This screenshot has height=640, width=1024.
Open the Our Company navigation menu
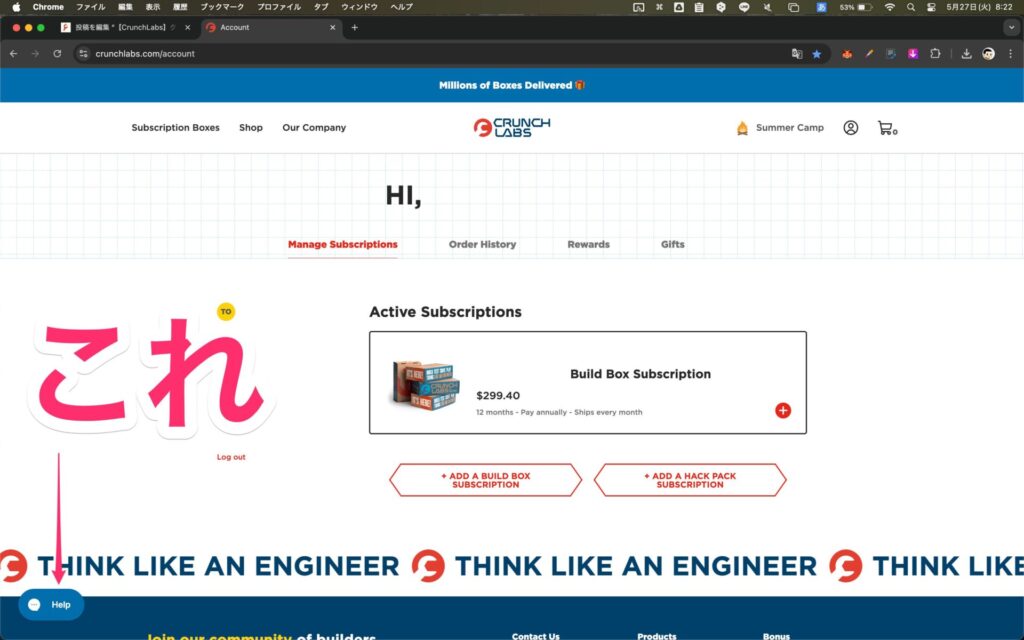(314, 127)
